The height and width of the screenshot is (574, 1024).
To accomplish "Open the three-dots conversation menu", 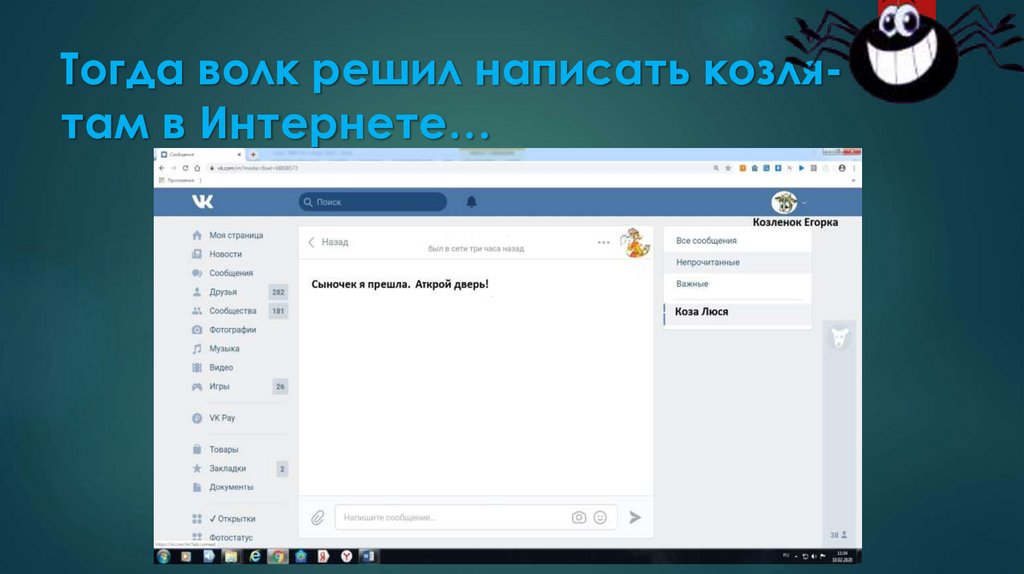I will [603, 242].
